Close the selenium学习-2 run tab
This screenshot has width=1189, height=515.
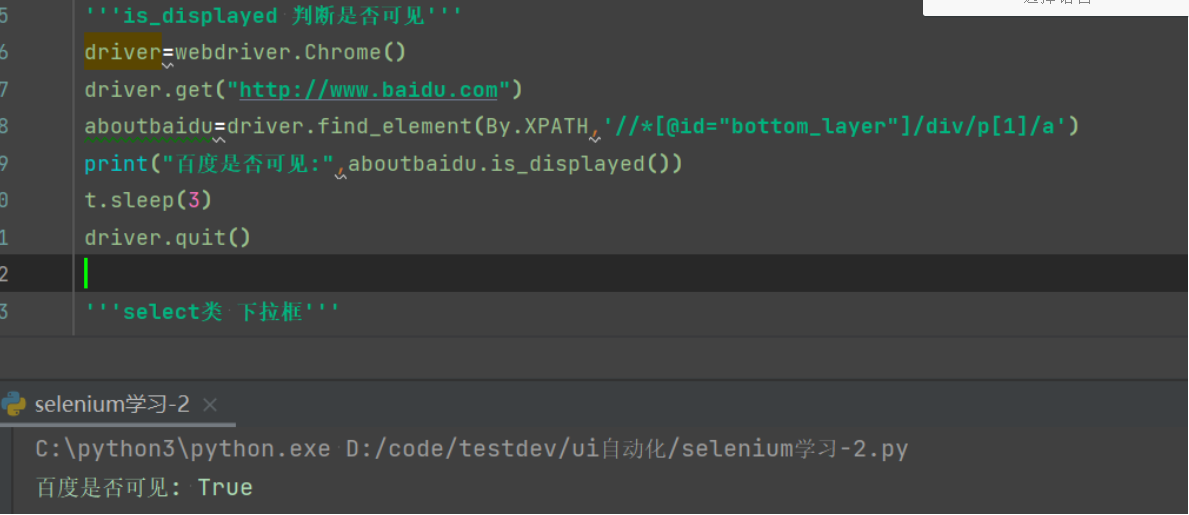click(x=209, y=405)
